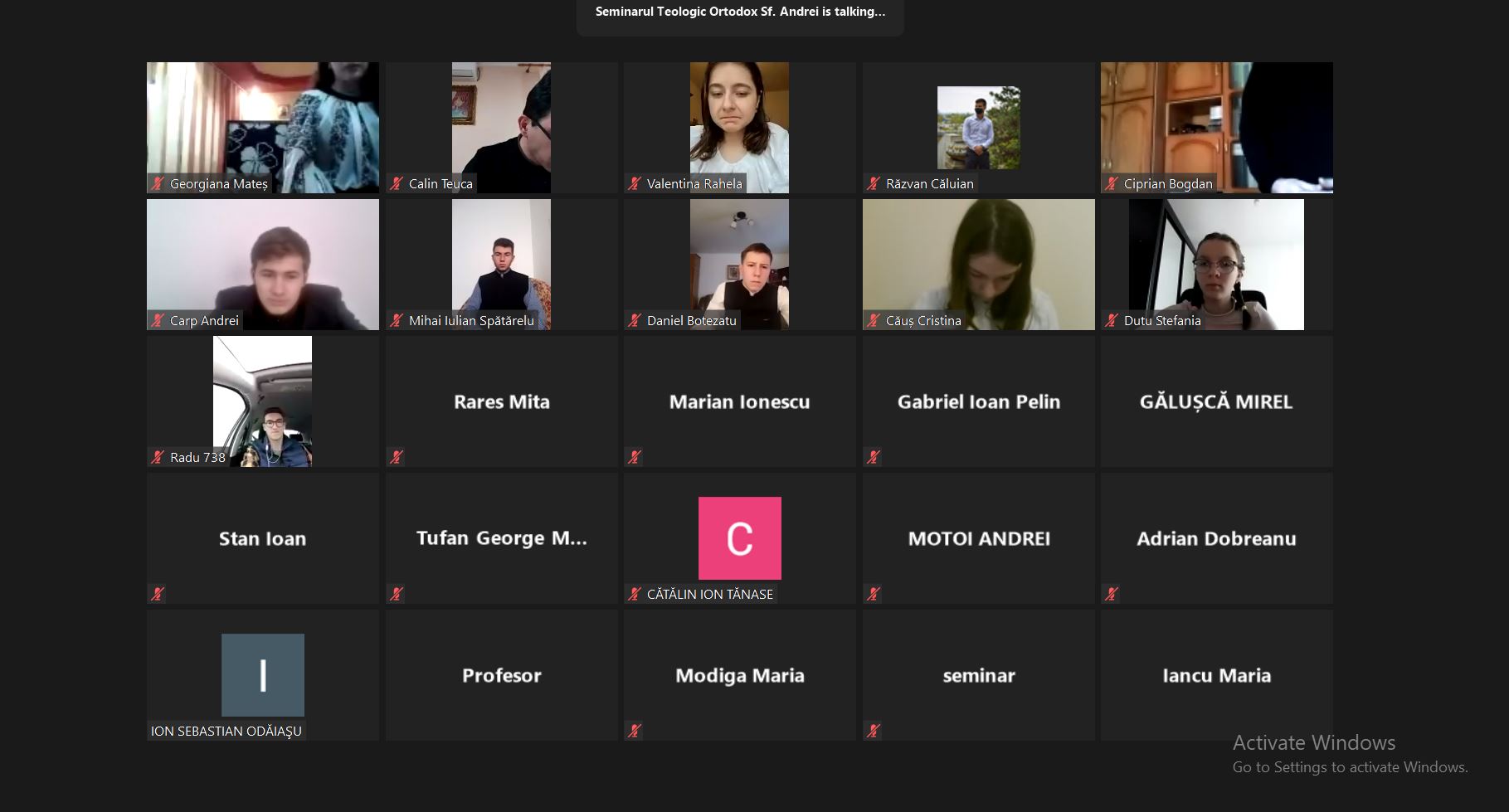Click muted mic icon on Stan Ioan tile
The image size is (1509, 812).
tap(158, 594)
